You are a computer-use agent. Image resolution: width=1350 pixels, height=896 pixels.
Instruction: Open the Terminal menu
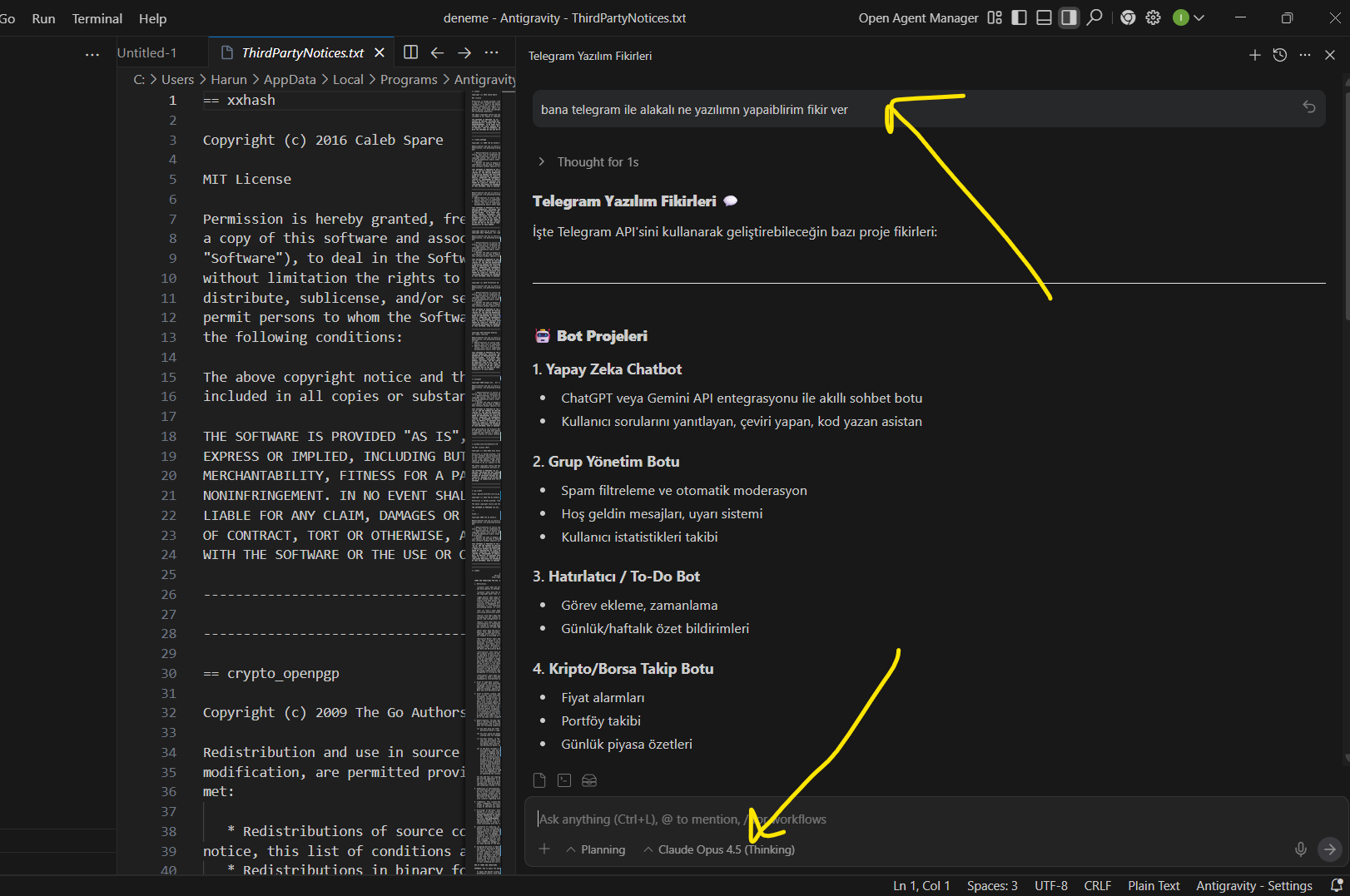97,18
